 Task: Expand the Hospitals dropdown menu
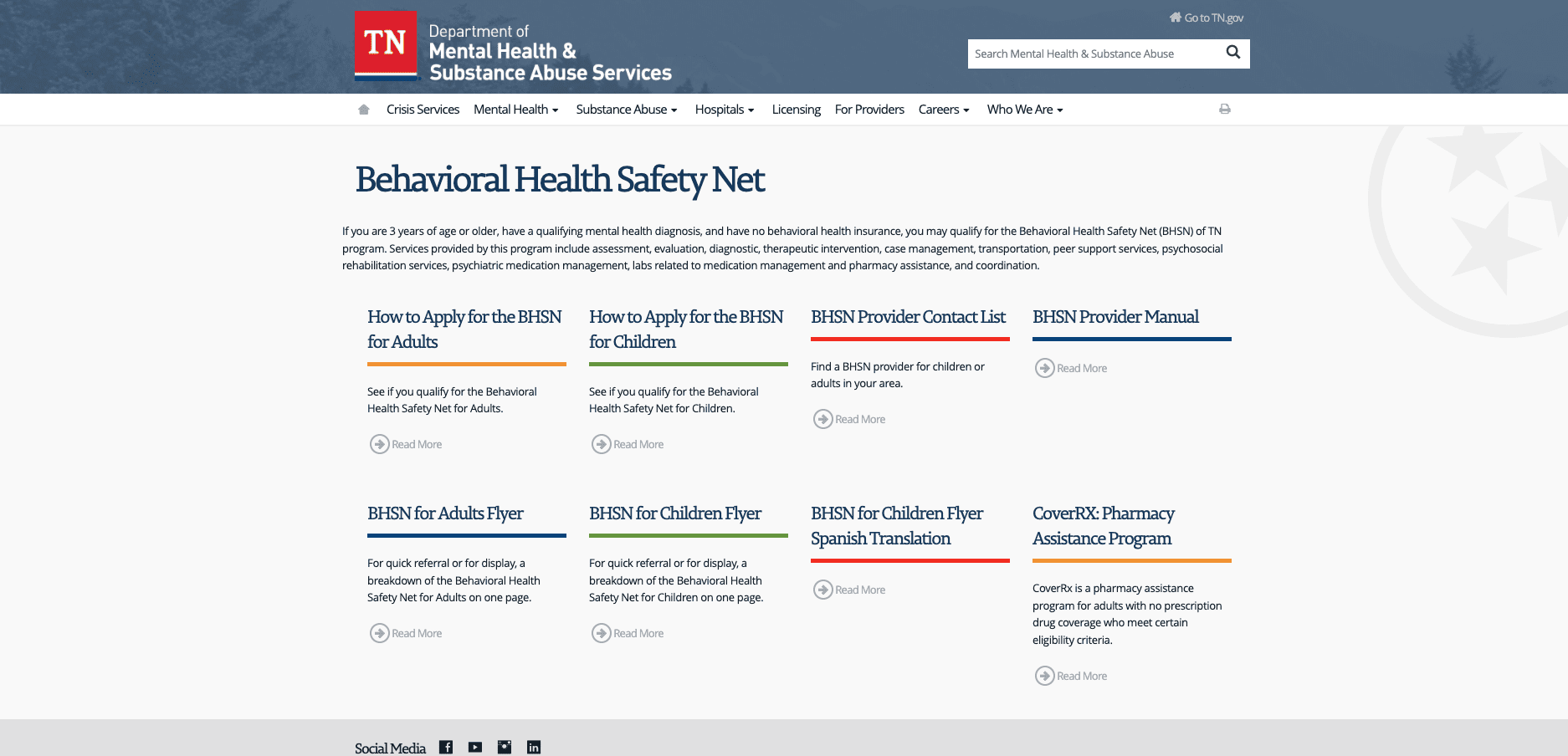click(x=724, y=110)
